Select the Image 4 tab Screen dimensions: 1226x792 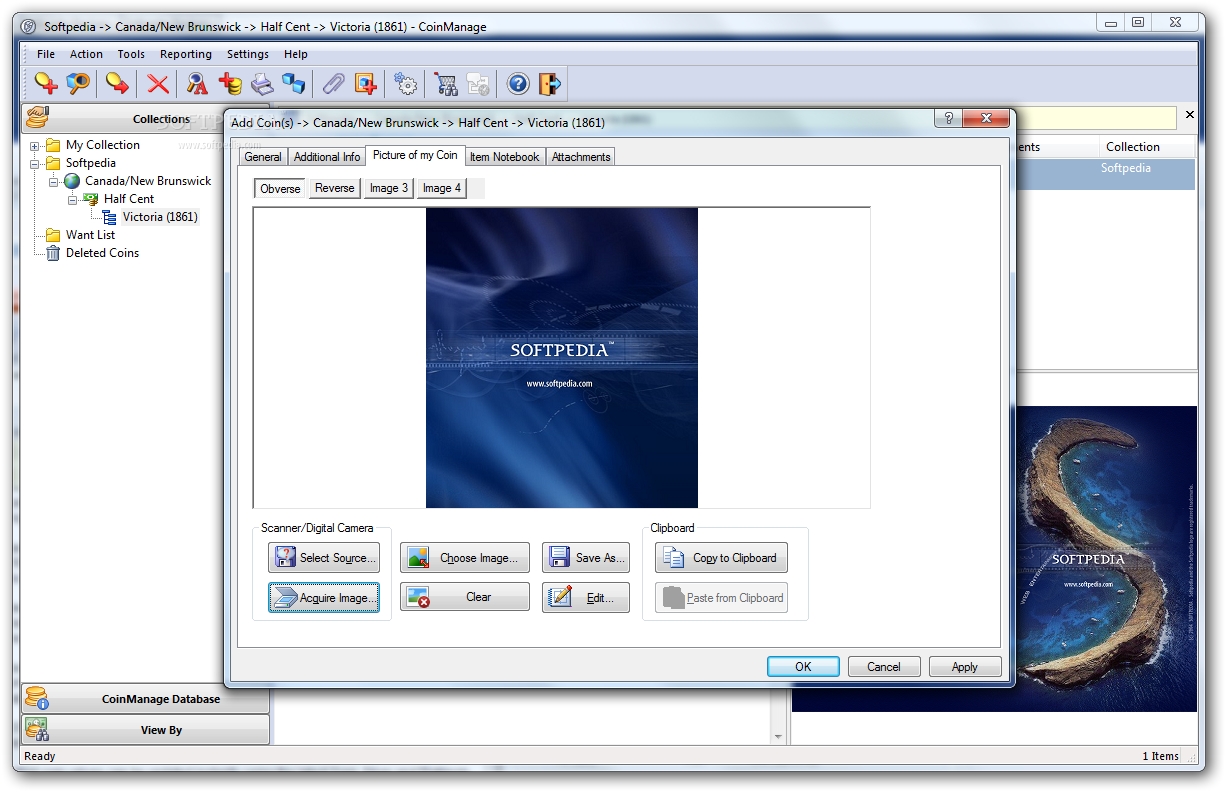click(442, 188)
